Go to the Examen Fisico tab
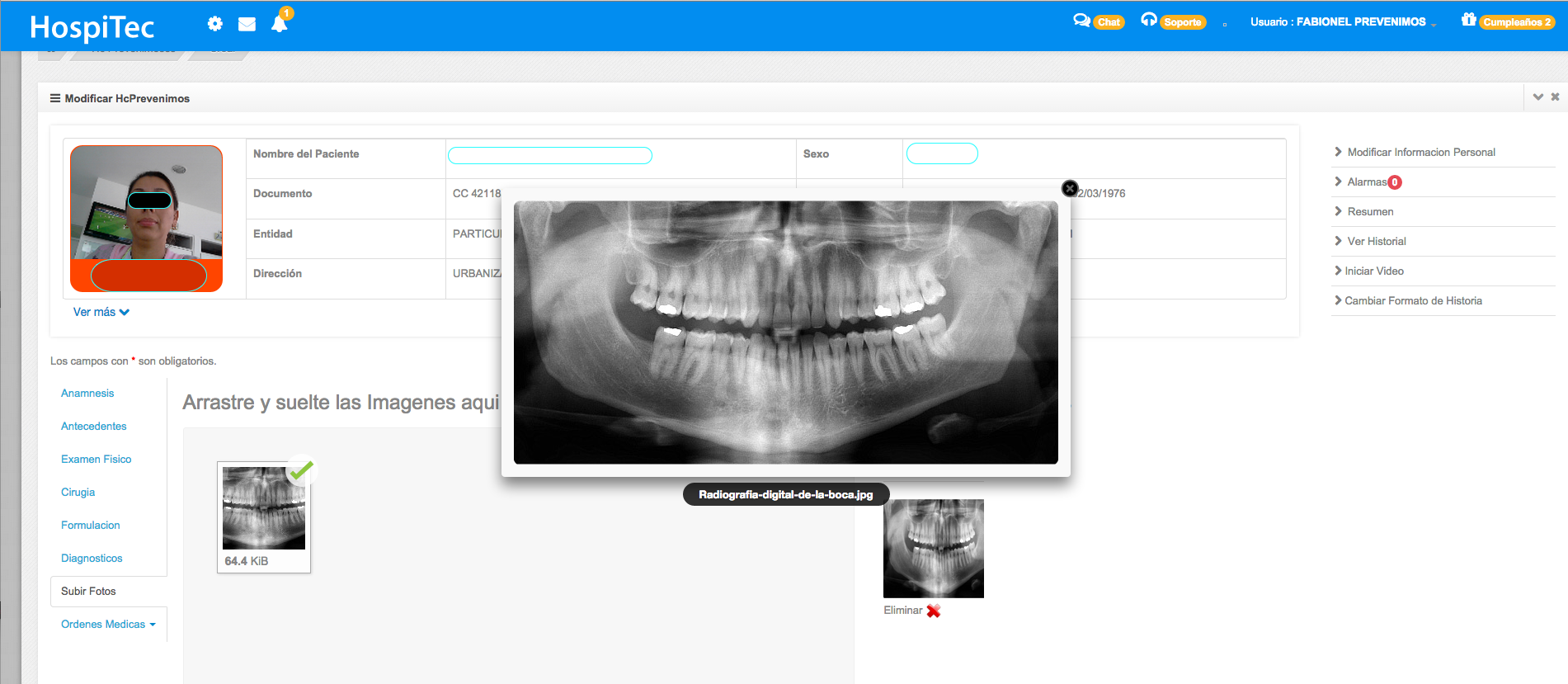1568x684 pixels. [96, 460]
